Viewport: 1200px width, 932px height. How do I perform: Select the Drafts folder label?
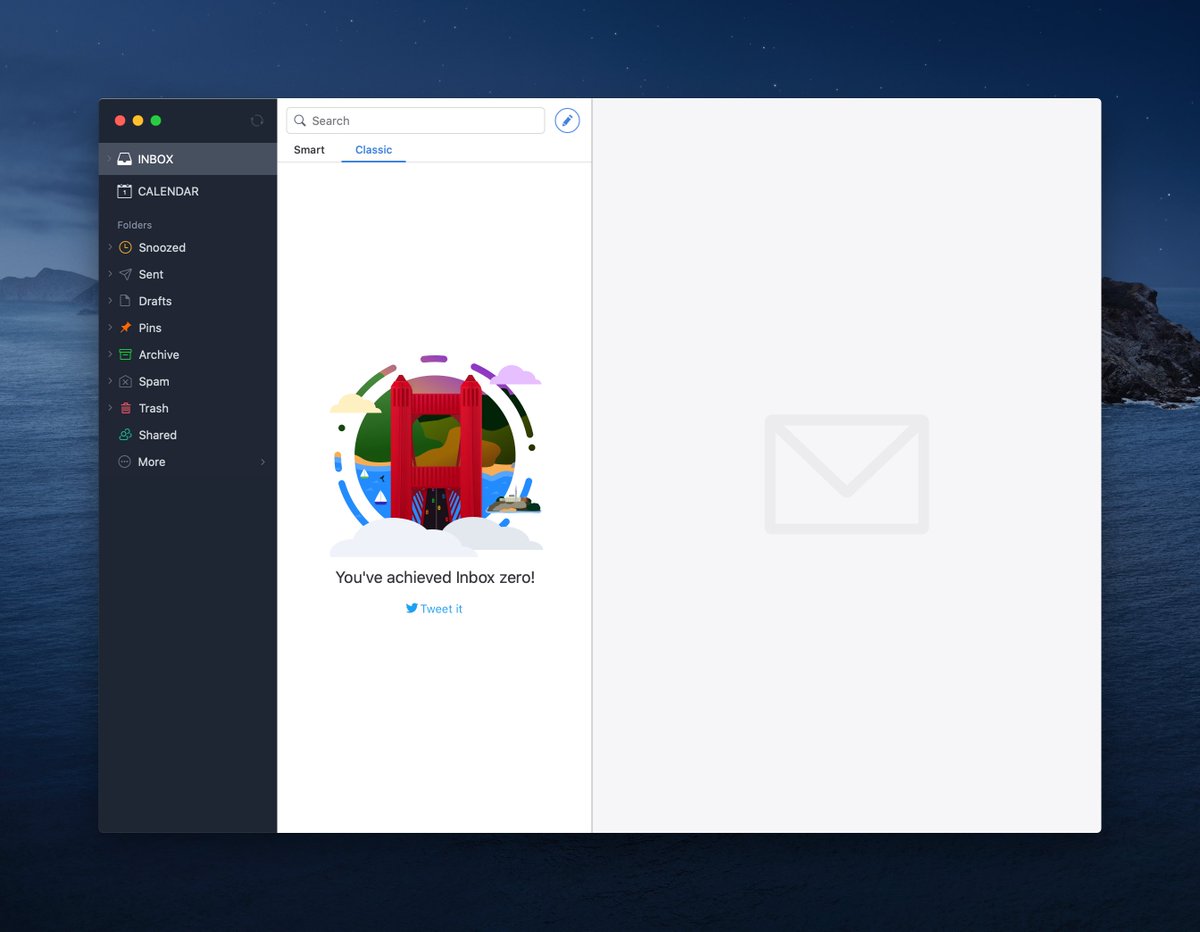click(x=155, y=301)
